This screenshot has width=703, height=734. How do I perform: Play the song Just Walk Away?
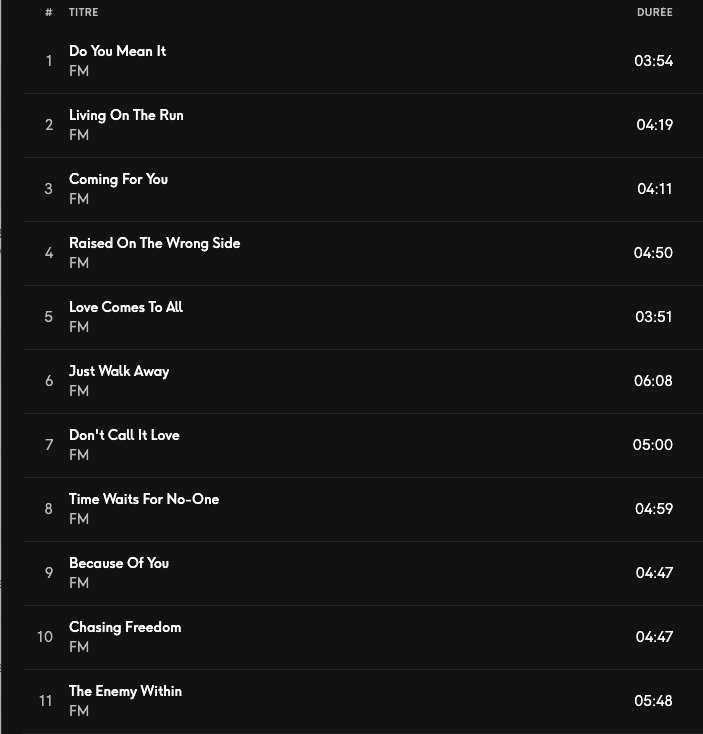119,371
